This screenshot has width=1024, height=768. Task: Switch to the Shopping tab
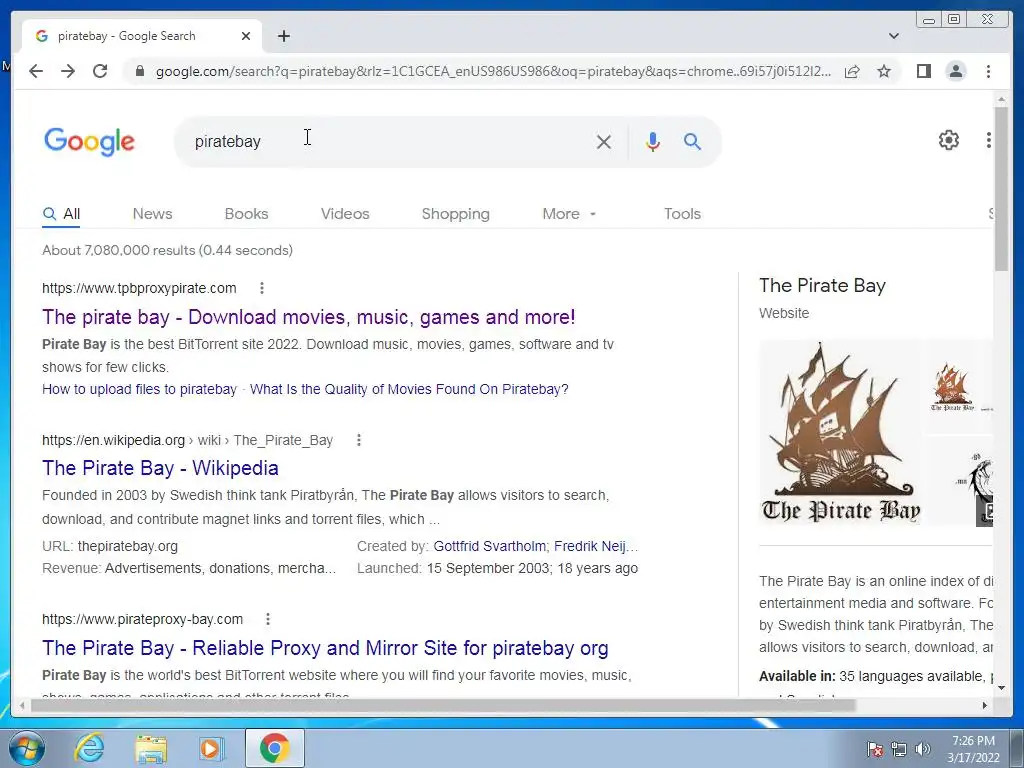point(455,214)
